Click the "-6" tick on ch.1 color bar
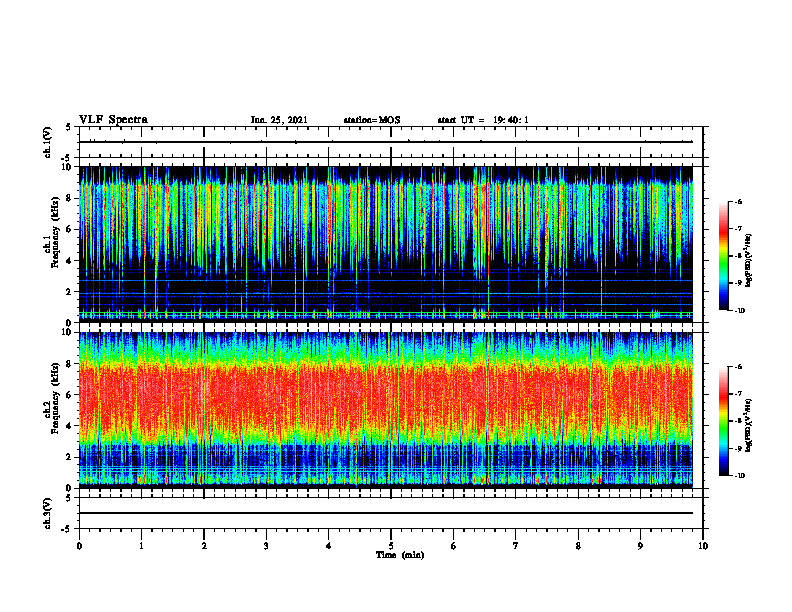 (738, 201)
